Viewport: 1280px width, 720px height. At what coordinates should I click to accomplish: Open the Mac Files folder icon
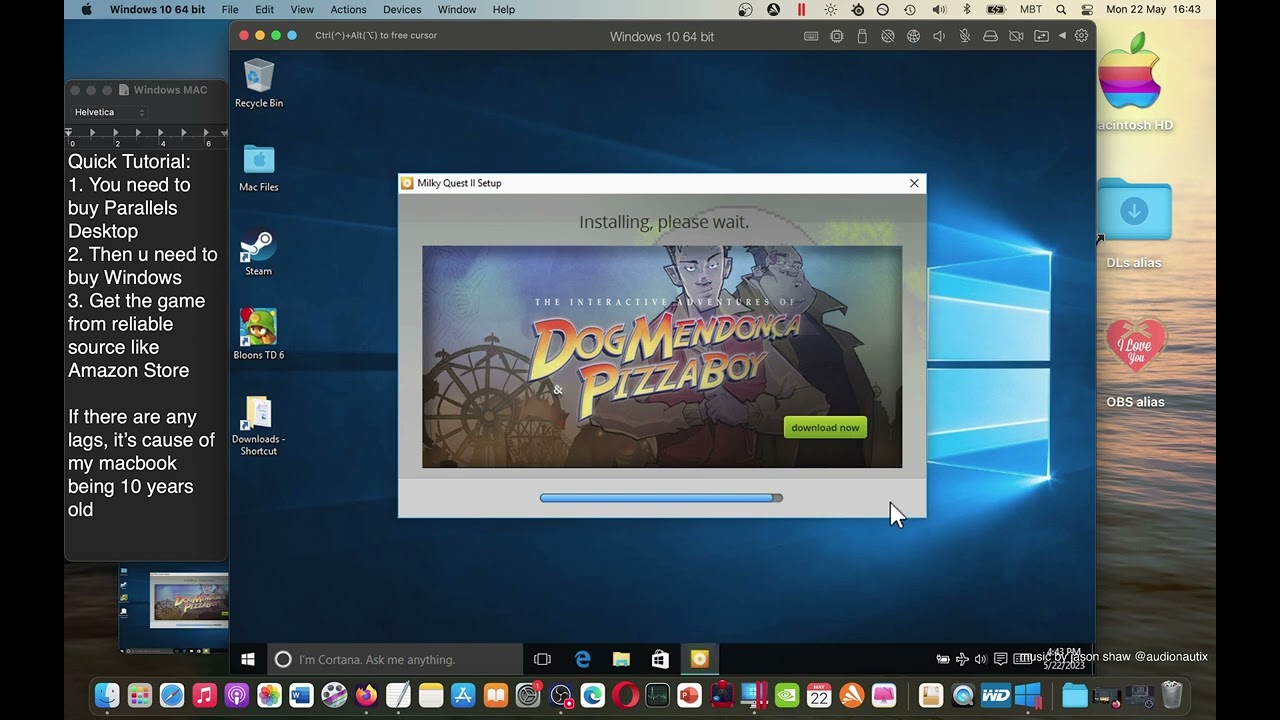259,168
